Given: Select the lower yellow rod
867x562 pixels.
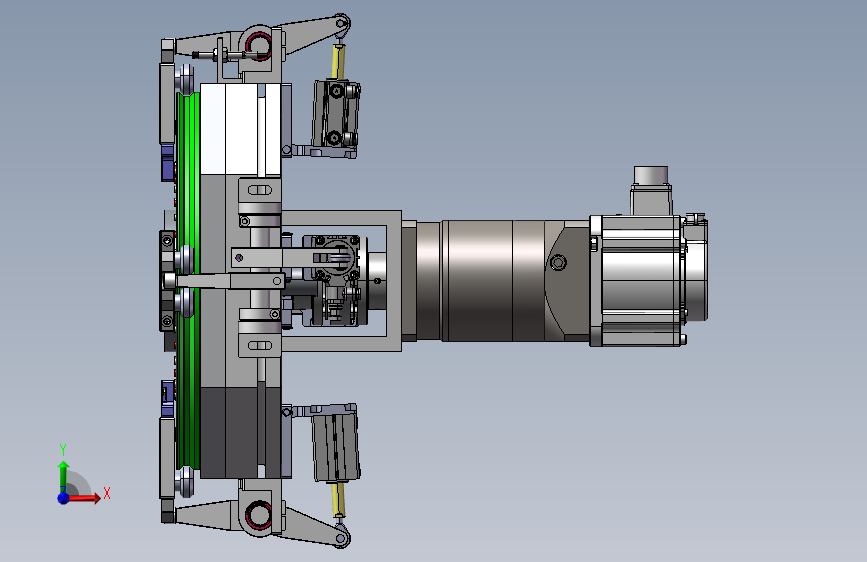Looking at the screenshot, I should pyautogui.click(x=338, y=498).
